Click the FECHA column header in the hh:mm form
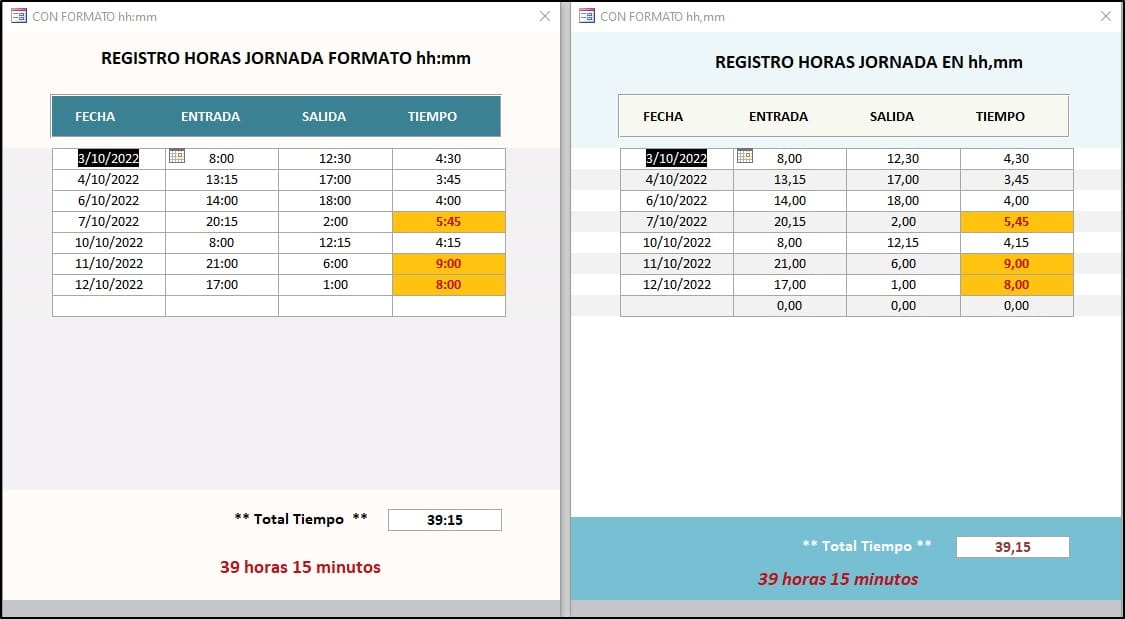The height and width of the screenshot is (619, 1125). tap(95, 116)
